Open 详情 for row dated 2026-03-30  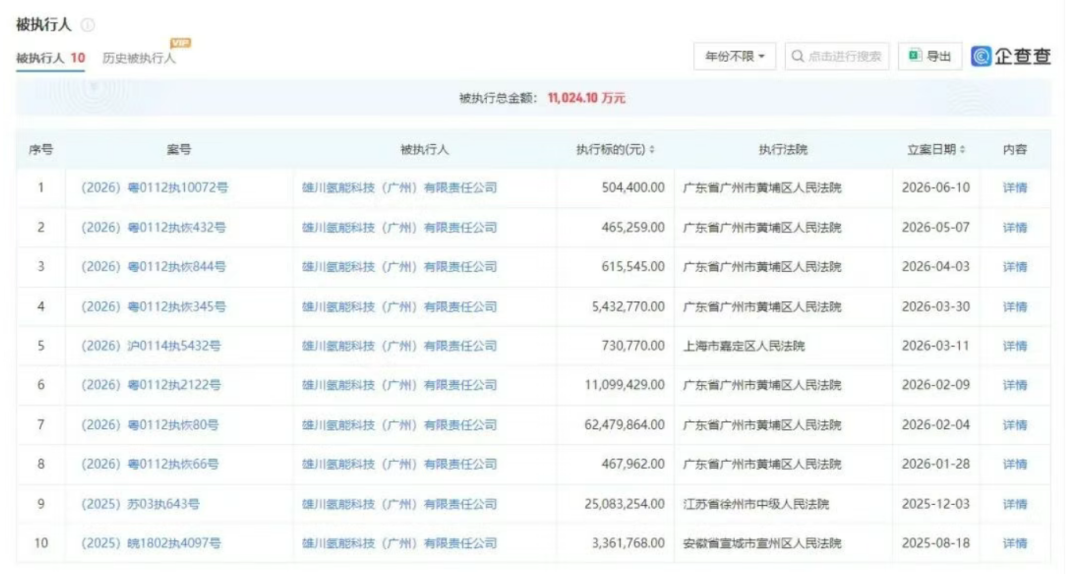click(x=1015, y=307)
